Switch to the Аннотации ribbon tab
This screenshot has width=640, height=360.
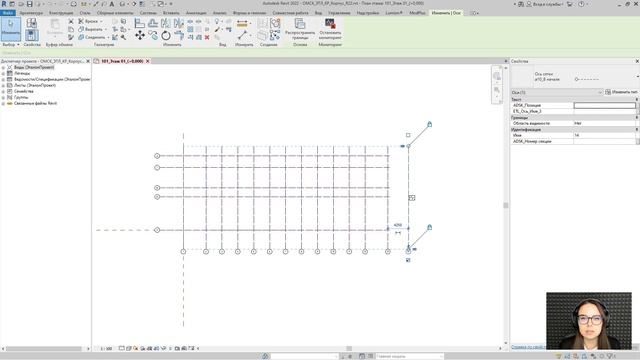tap(196, 13)
